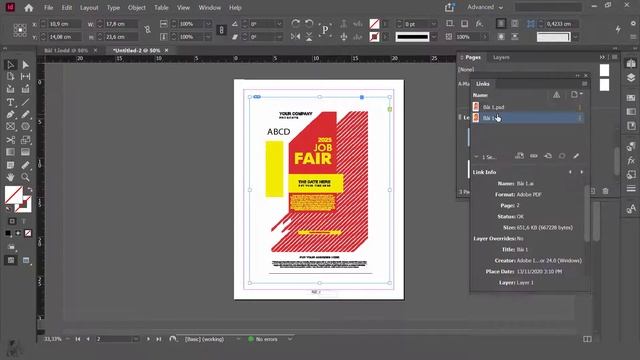
Task: Open the Links panel flyout menu
Action: pyautogui.click(x=584, y=84)
